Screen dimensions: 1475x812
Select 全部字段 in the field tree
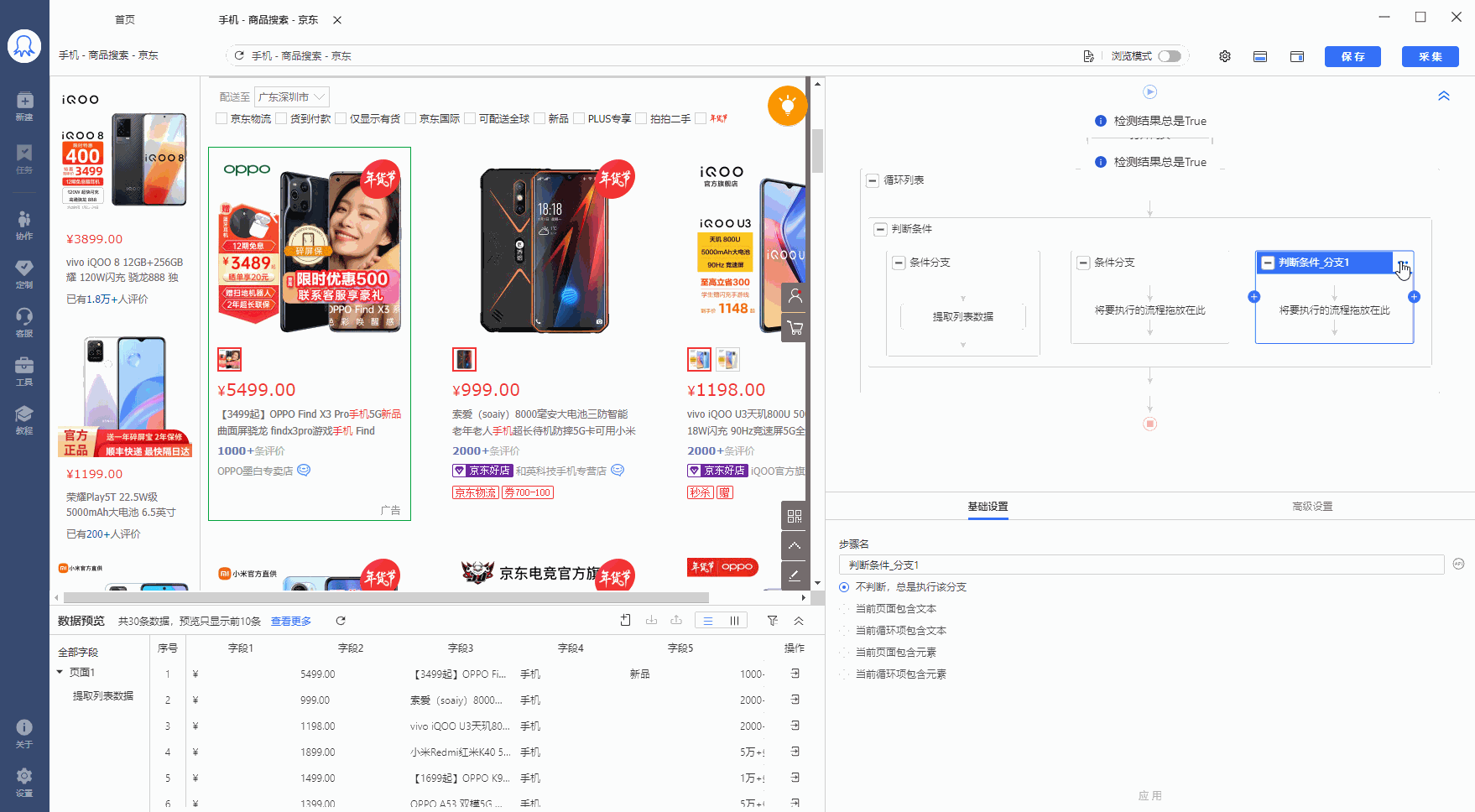coord(78,653)
